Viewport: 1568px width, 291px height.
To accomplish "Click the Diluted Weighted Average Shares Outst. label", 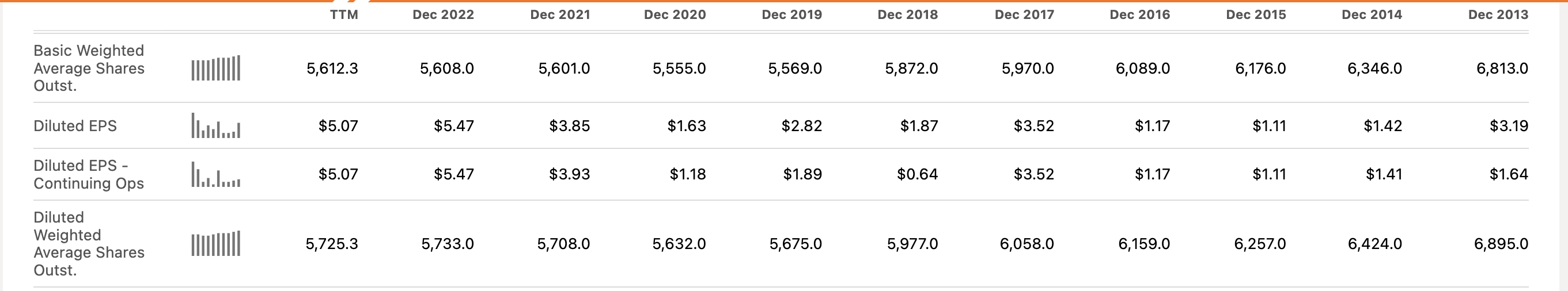I will pos(89,244).
